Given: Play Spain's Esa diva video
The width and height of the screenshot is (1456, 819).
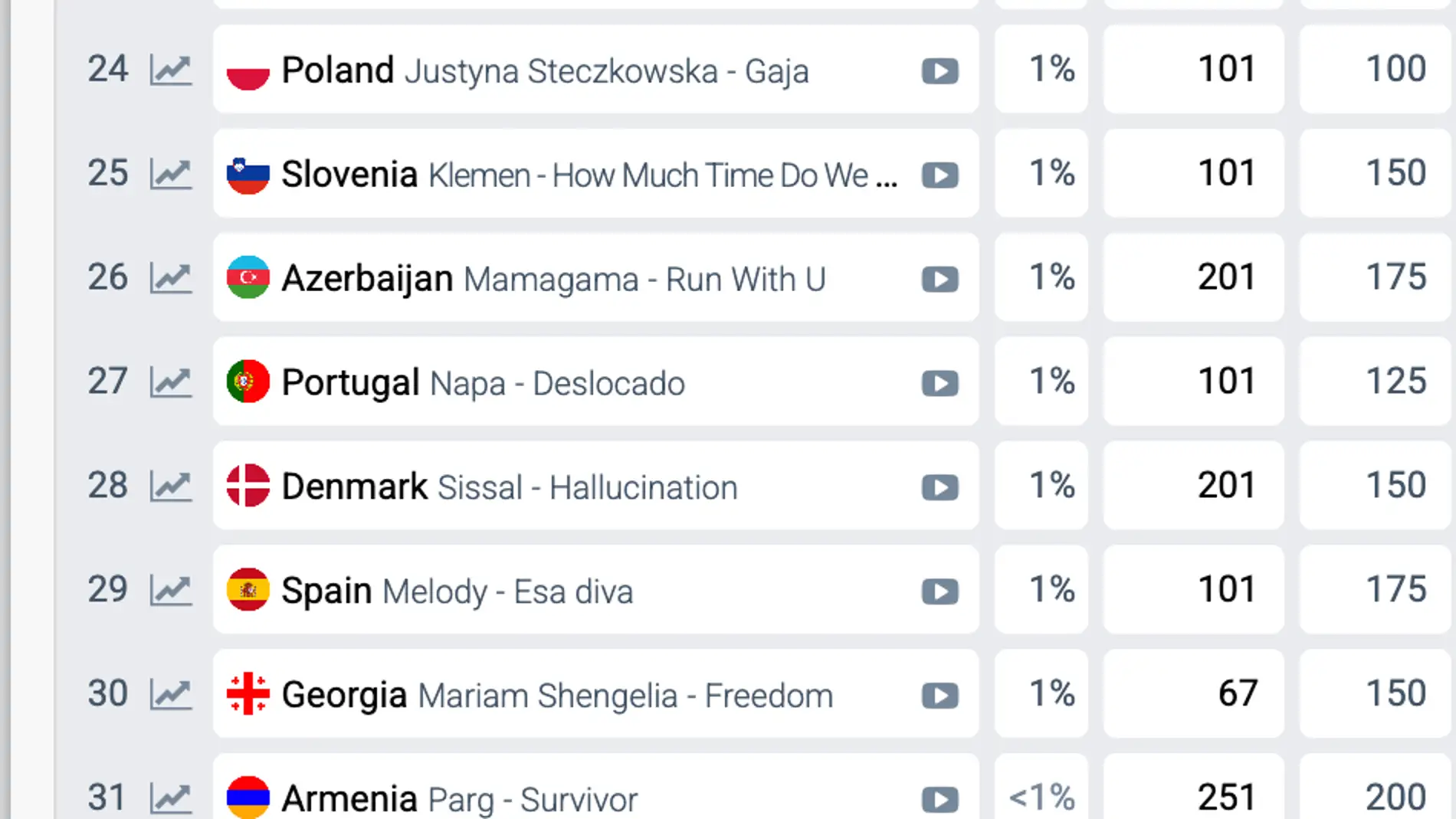Looking at the screenshot, I should (x=940, y=591).
